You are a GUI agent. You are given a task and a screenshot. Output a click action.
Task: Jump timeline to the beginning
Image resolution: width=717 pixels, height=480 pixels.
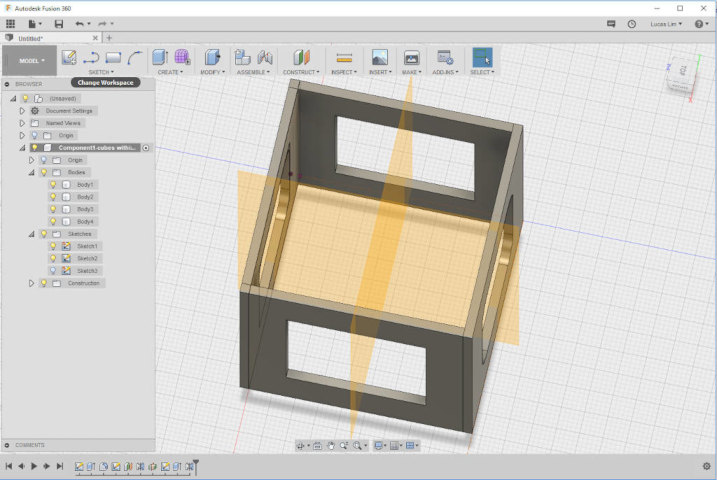[8, 466]
